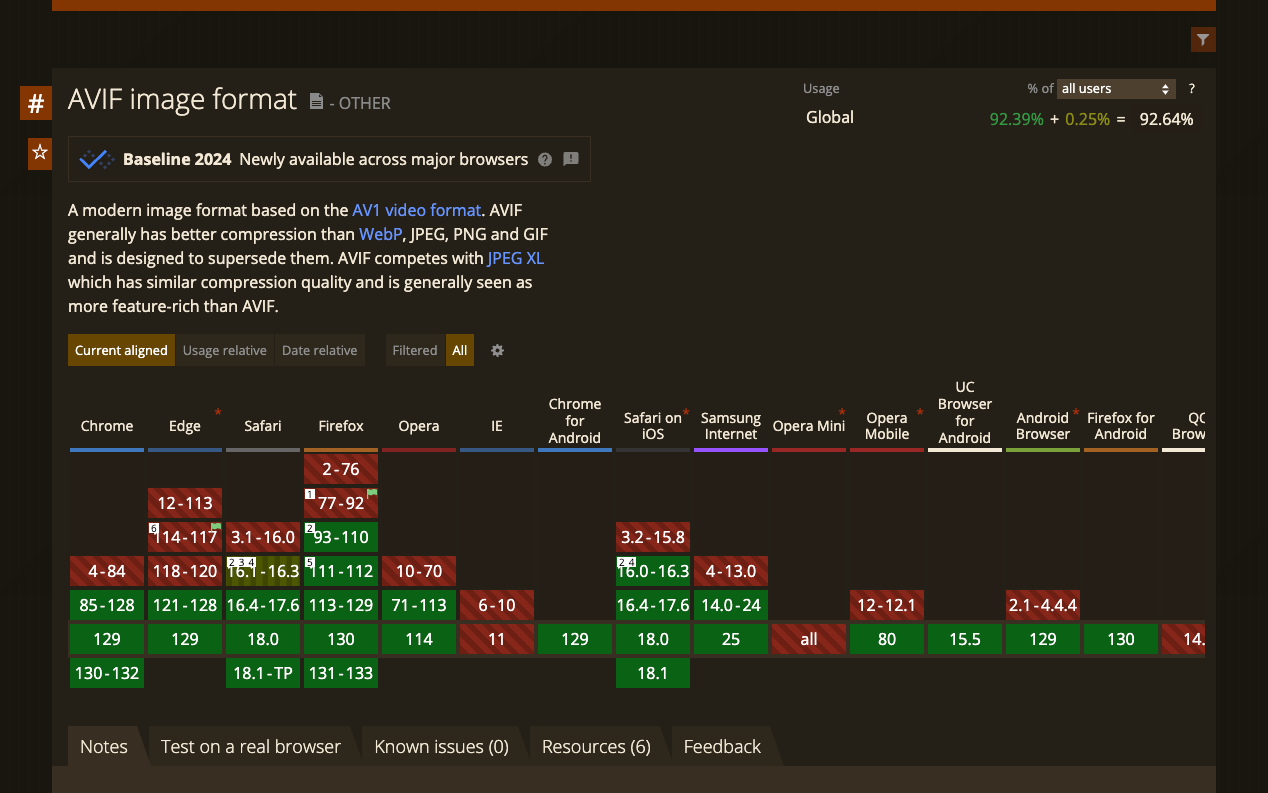Image resolution: width=1268 pixels, height=793 pixels.
Task: Select Android Browser 2.1-4.4.4 cell
Action: 1043,605
